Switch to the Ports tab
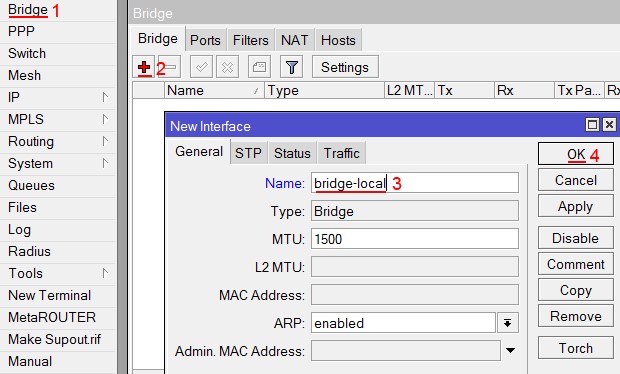The height and width of the screenshot is (374, 620). click(x=205, y=40)
